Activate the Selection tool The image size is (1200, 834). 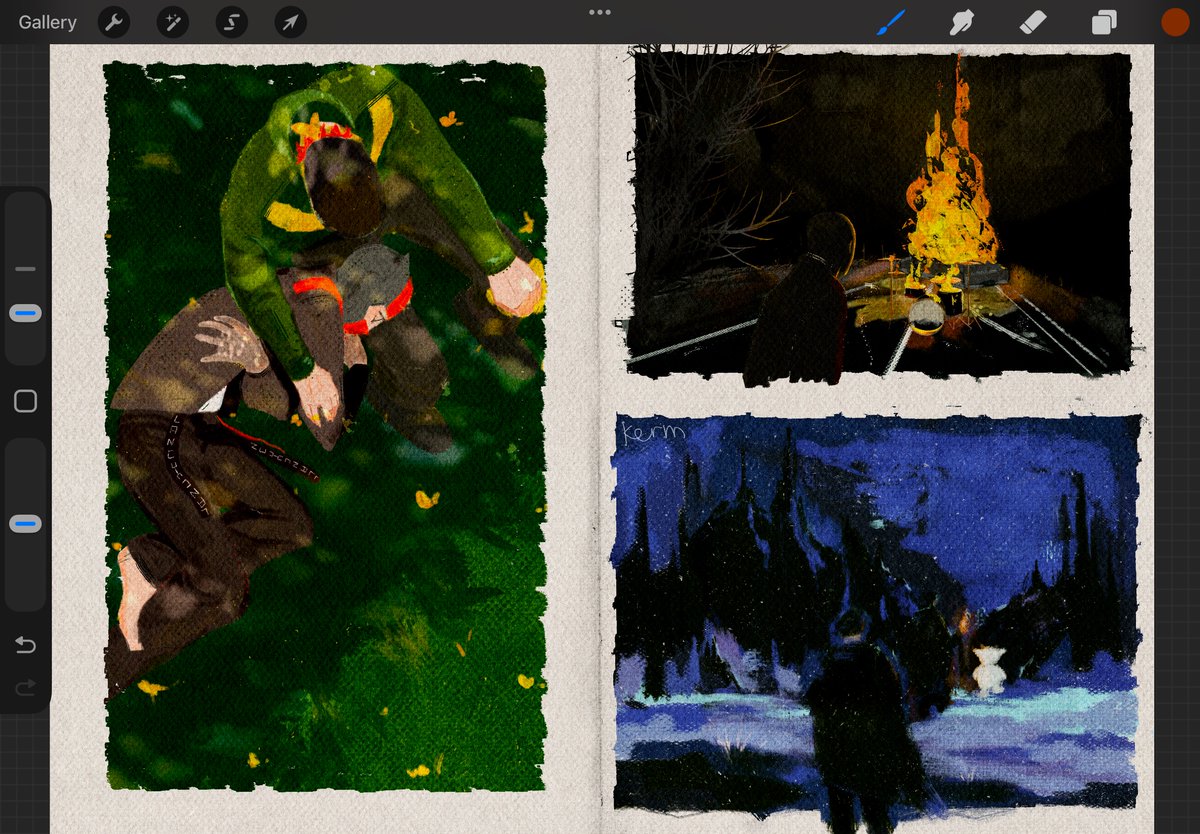tap(232, 22)
